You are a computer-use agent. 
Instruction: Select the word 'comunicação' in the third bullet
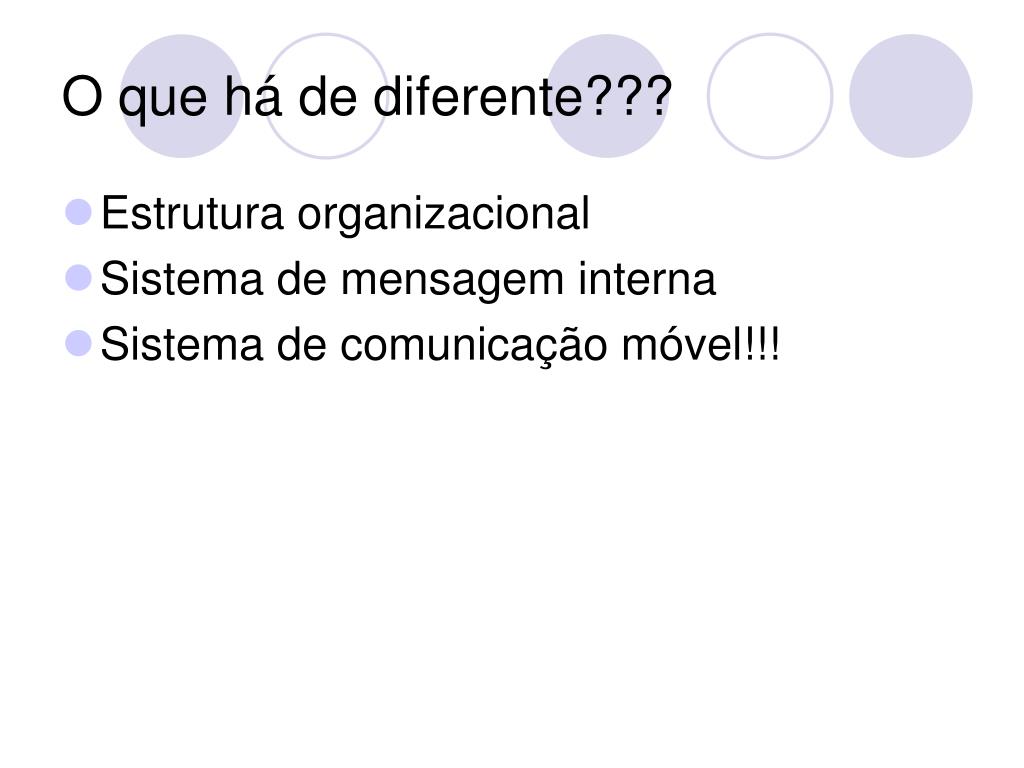coord(474,345)
